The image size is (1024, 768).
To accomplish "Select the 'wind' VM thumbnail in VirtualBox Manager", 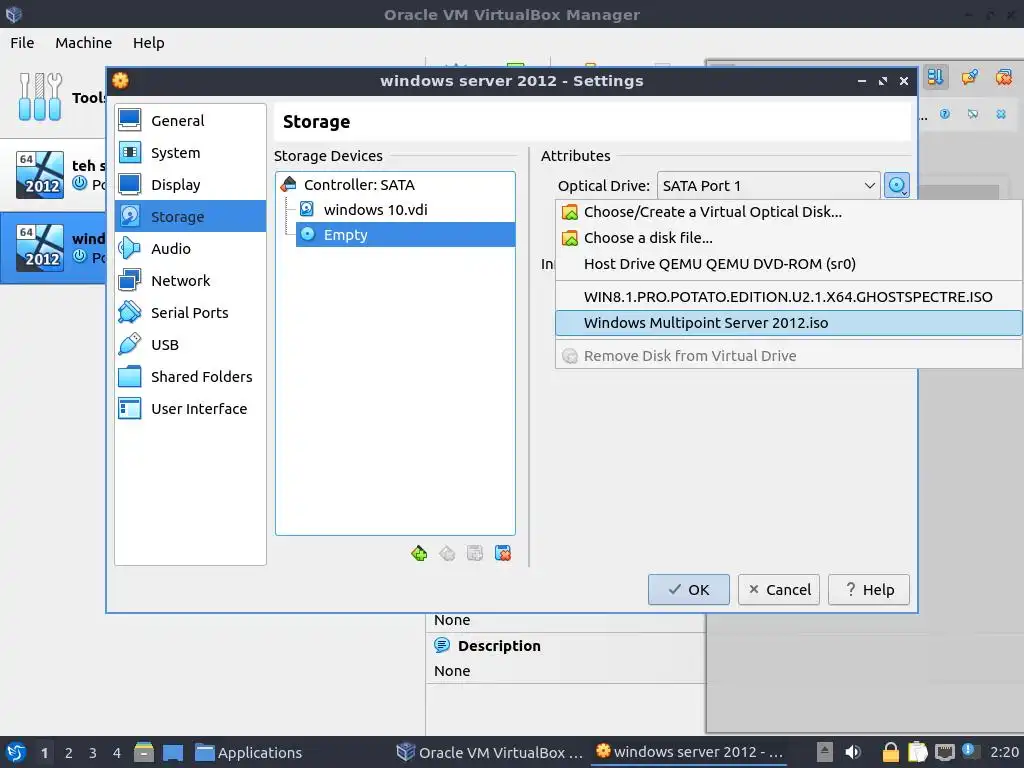I will (40, 248).
